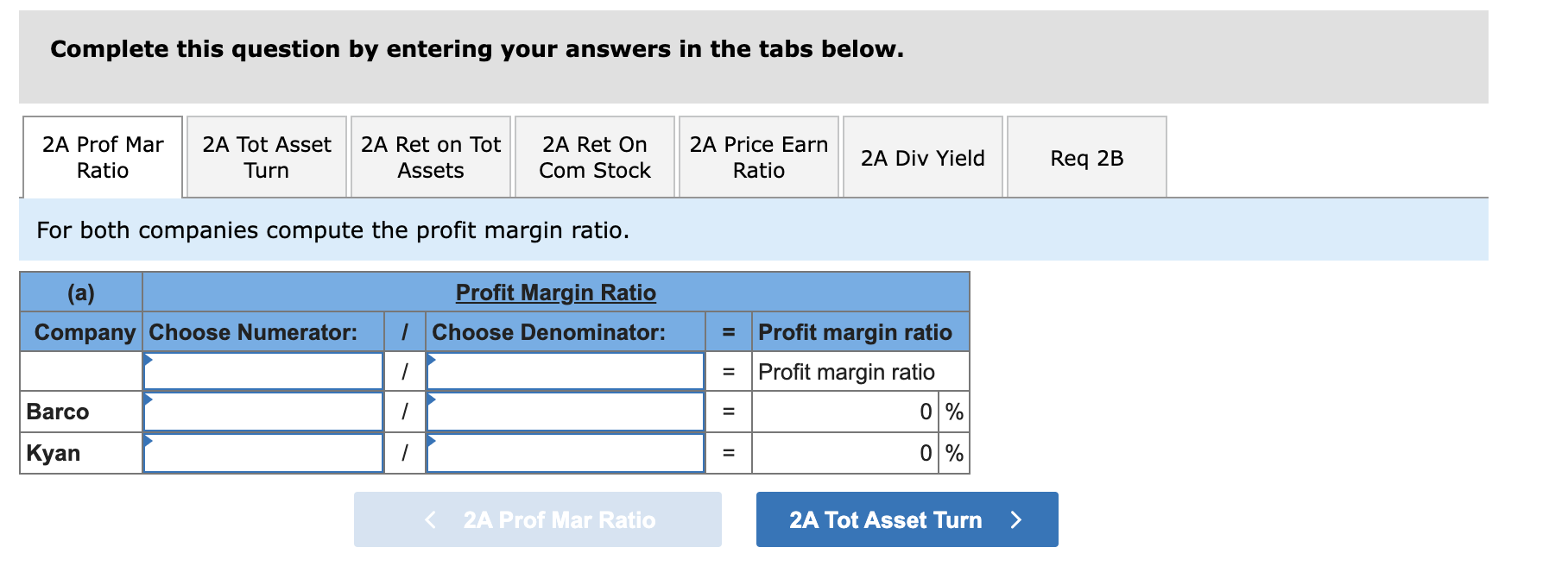
Task: Switch to the 2A Ret on Tot Assets tab
Action: 430,156
